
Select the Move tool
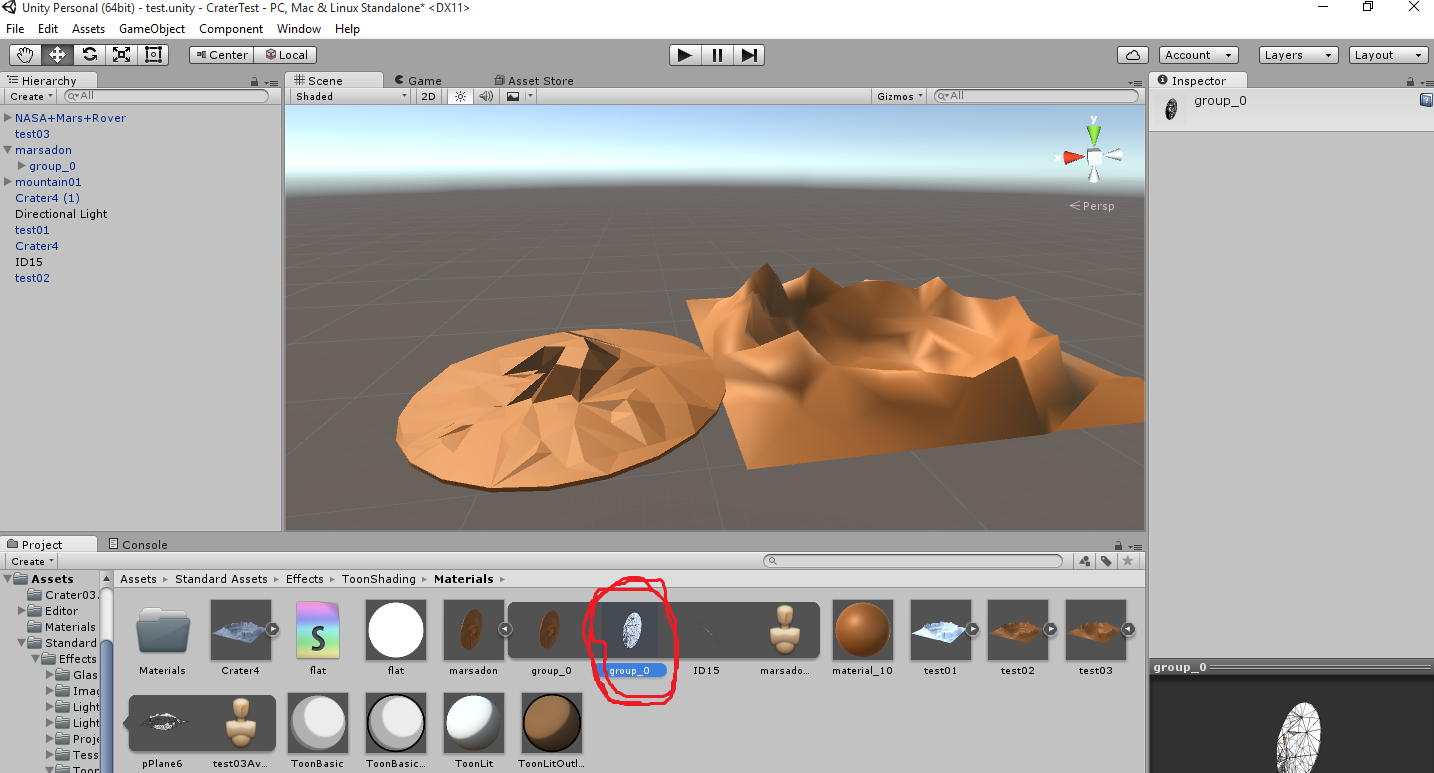point(57,55)
